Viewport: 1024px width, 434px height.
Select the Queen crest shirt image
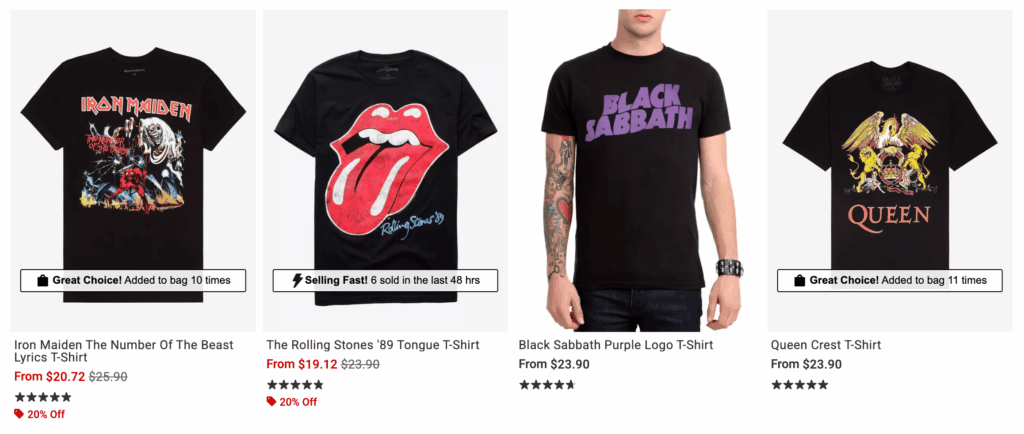coord(889,160)
